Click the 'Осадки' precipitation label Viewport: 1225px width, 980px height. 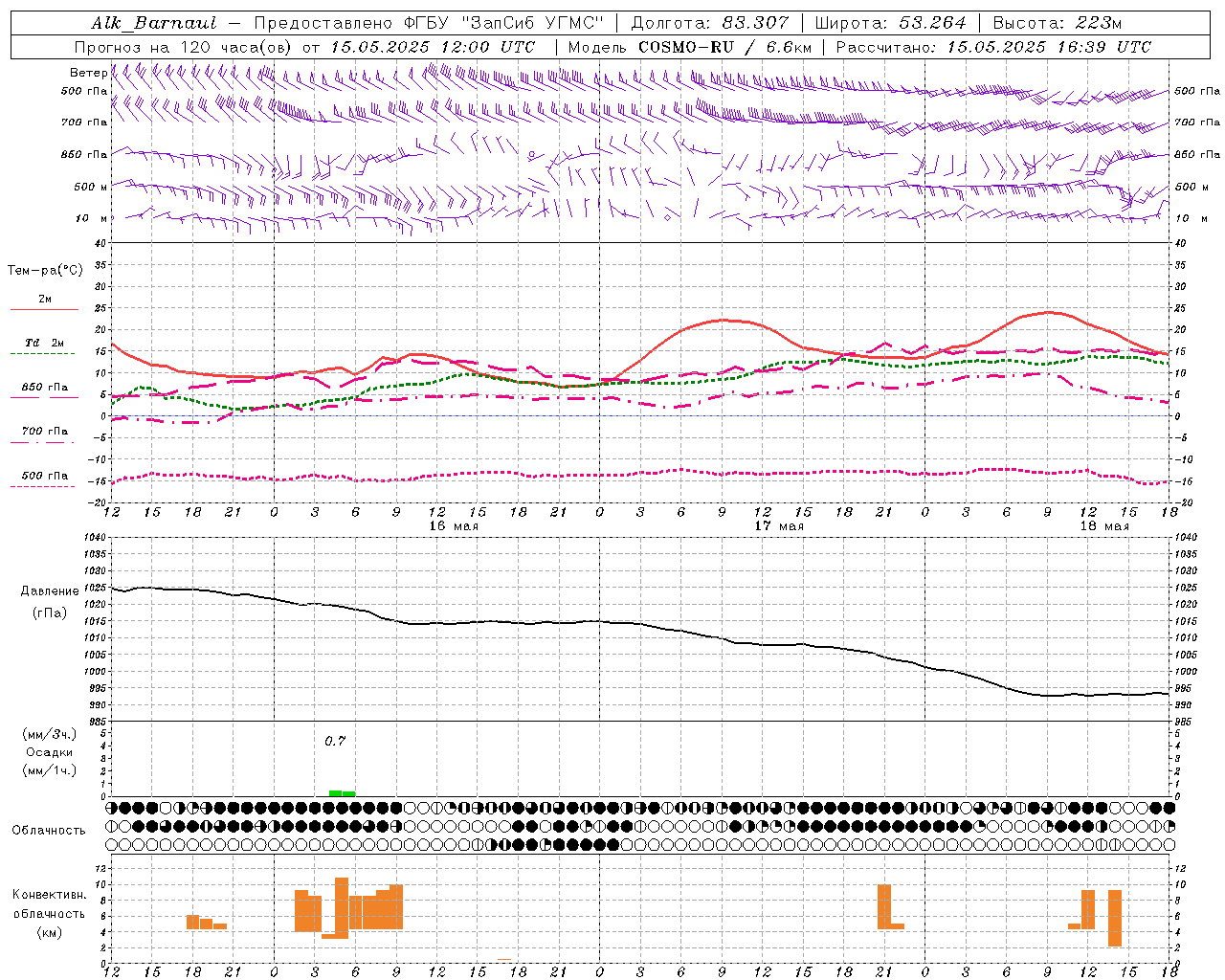coord(50,752)
